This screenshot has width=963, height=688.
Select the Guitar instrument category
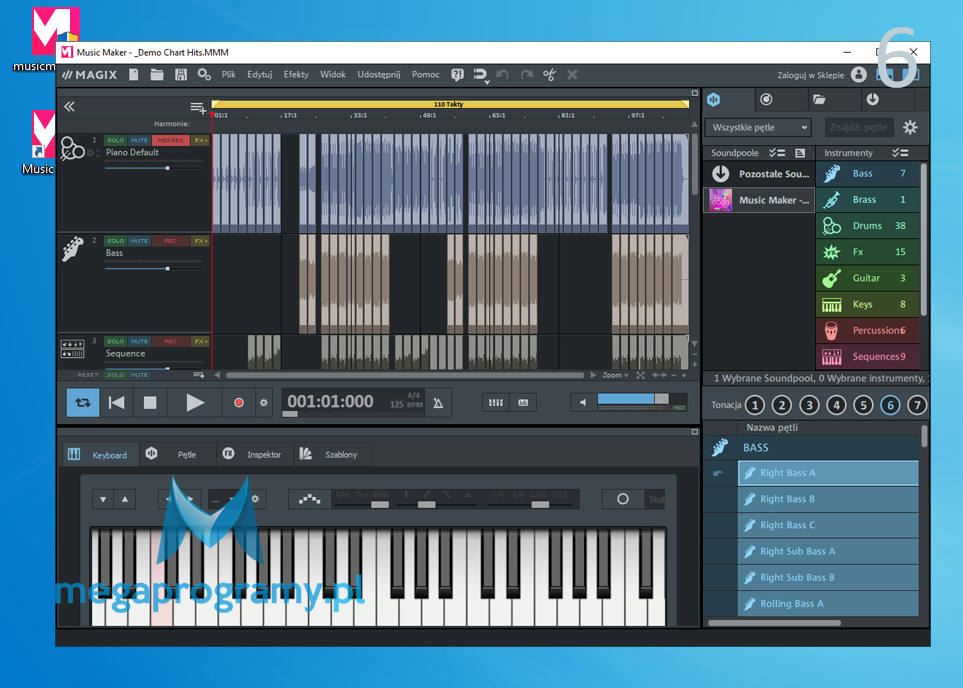click(867, 278)
